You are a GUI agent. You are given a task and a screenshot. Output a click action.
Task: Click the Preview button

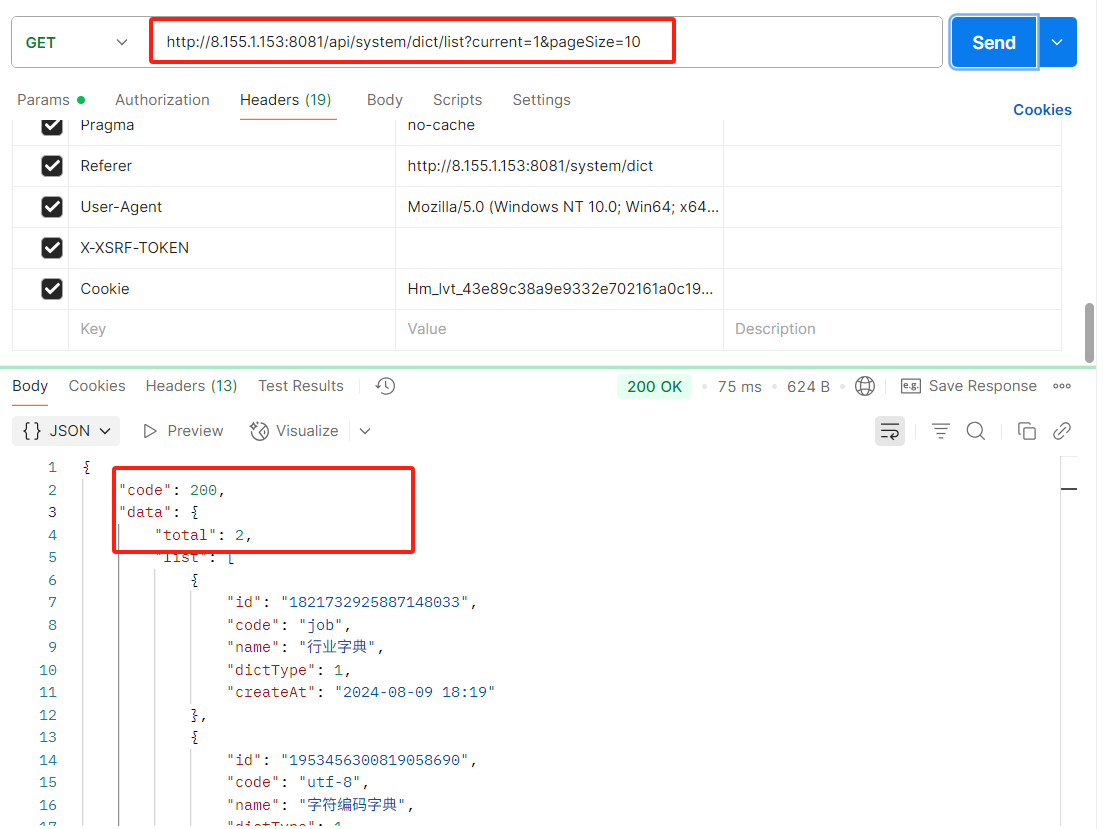click(183, 431)
